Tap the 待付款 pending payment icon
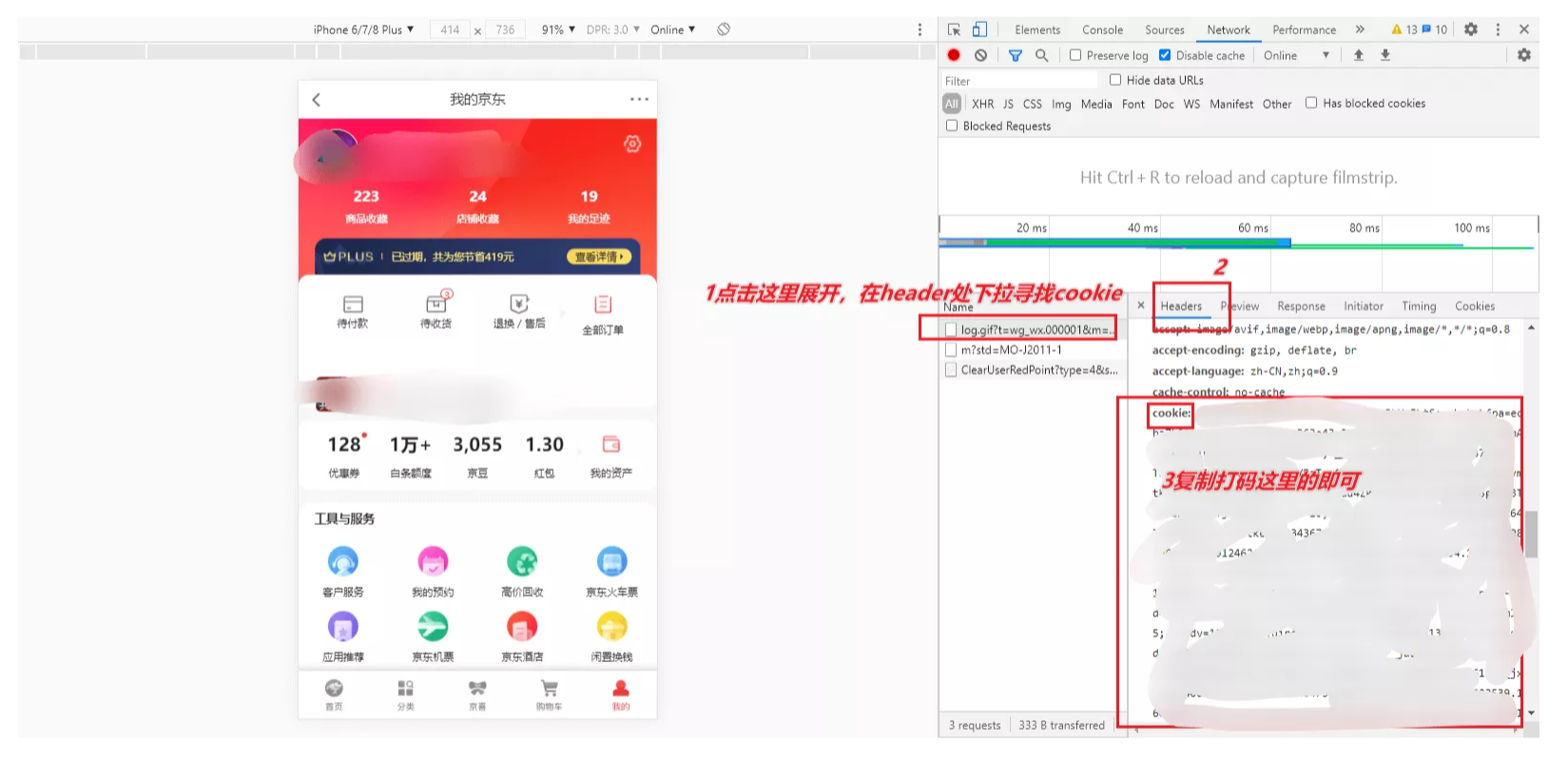The height and width of the screenshot is (761, 1568). pos(353,304)
